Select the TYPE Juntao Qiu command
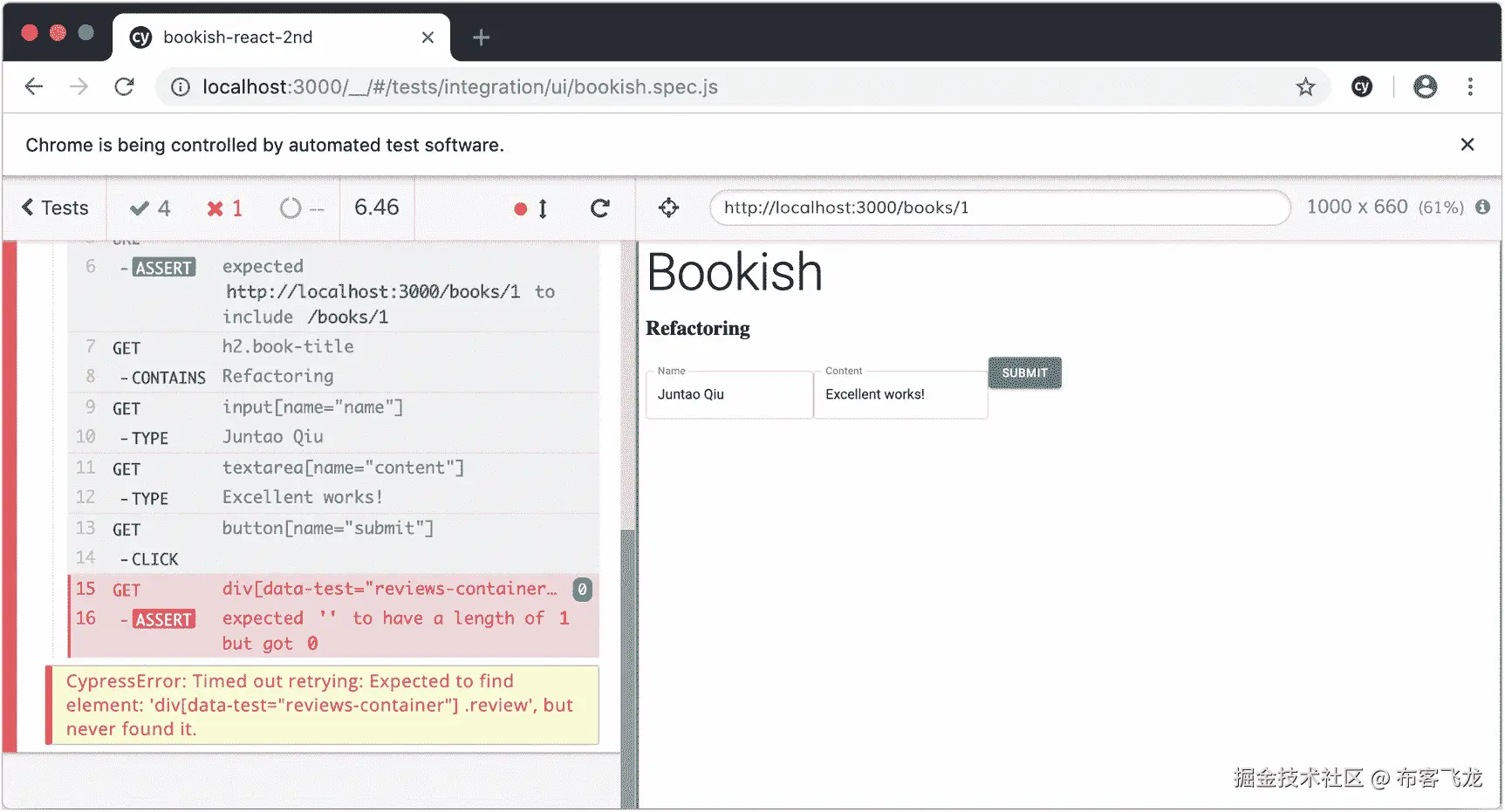Image resolution: width=1505 pixels, height=812 pixels. [x=333, y=437]
